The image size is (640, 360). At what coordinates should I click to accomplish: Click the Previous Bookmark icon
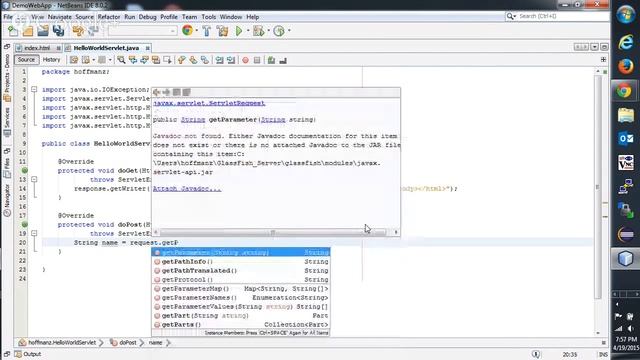[x=182, y=60]
